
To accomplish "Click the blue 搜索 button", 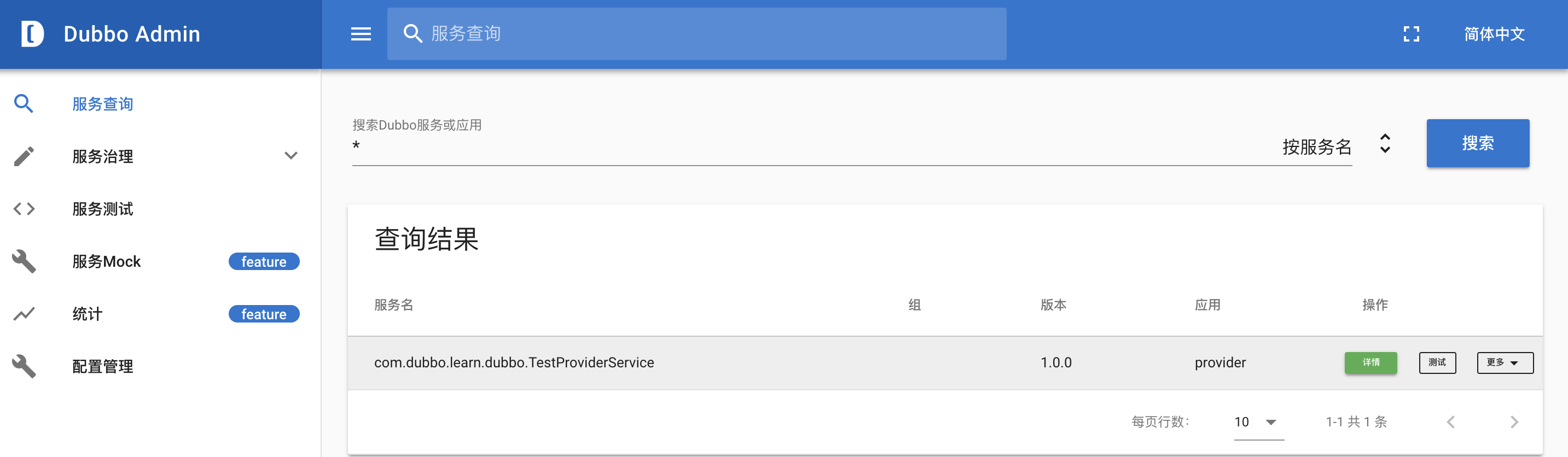I will pyautogui.click(x=1477, y=144).
